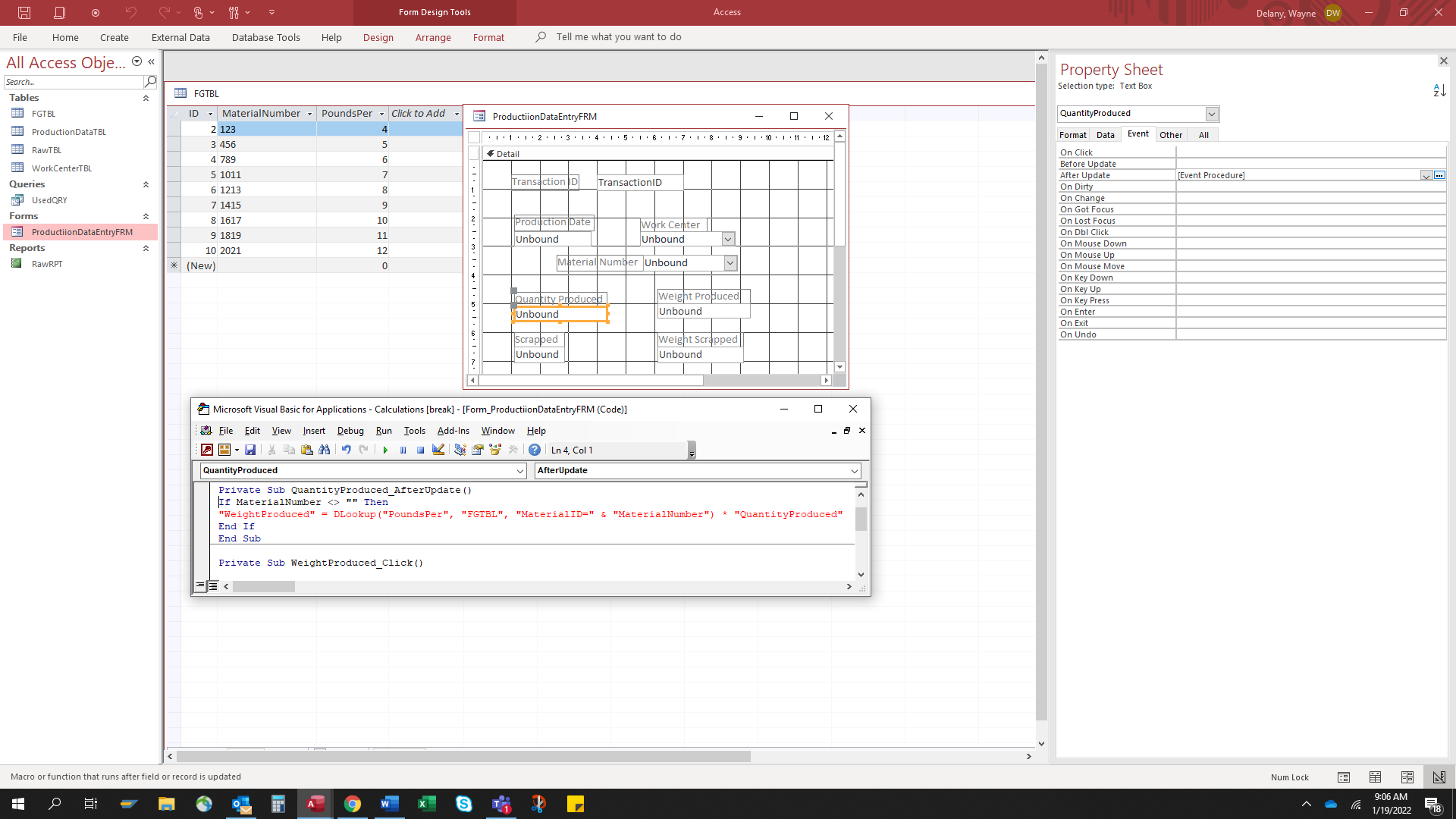This screenshot has width=1456, height=819.
Task: Click the Find (binoculars) icon in VBA
Action: 324,450
